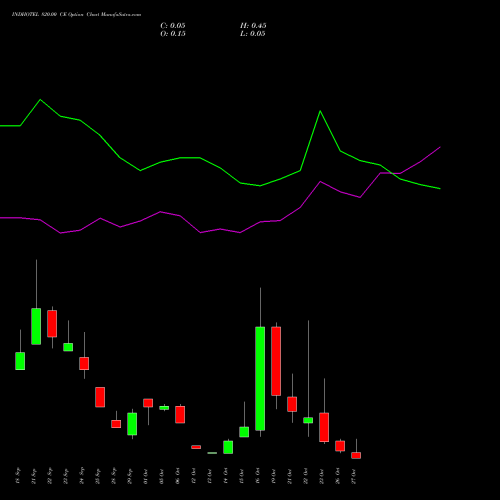Click the green candle above 21 Sep
The height and width of the screenshot is (500, 500).
pos(36,326)
